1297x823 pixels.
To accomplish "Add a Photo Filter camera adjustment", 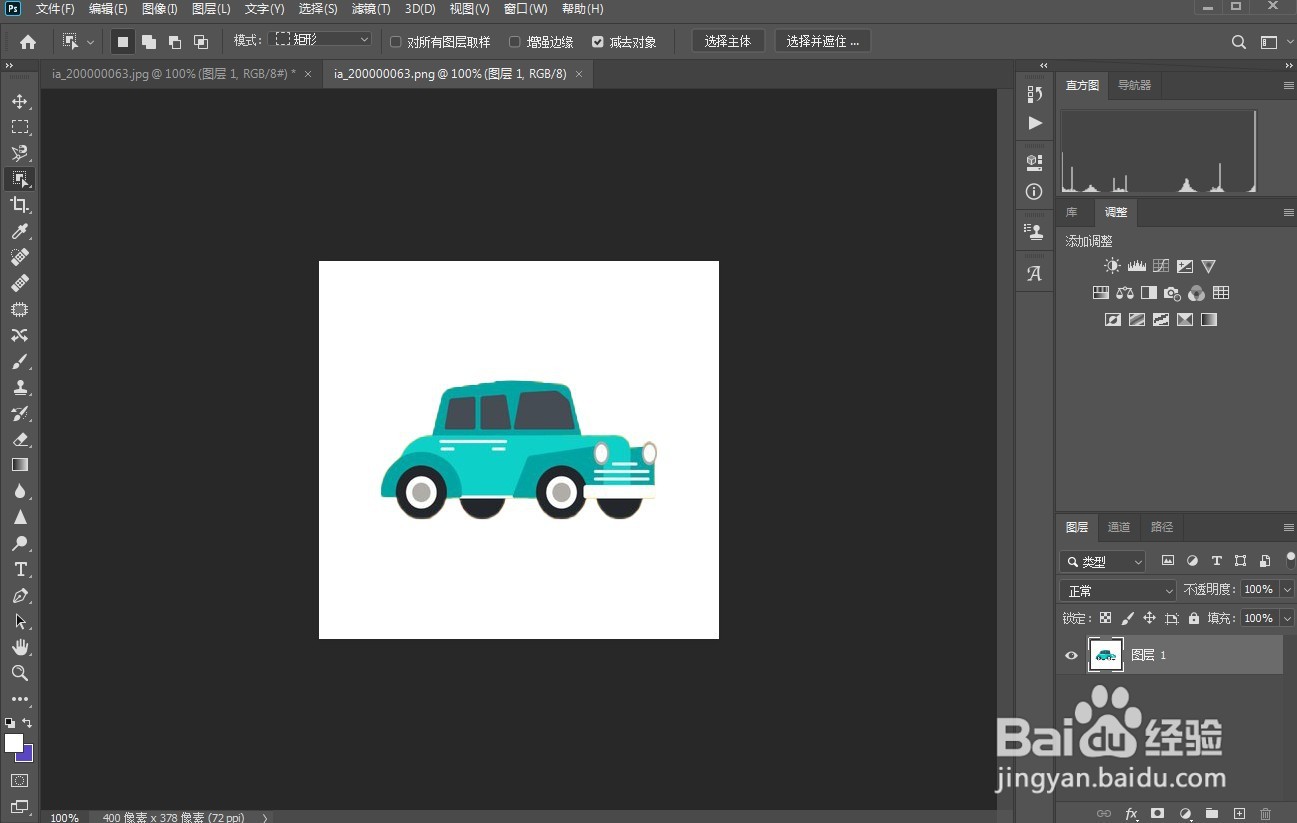I will [x=1173, y=293].
